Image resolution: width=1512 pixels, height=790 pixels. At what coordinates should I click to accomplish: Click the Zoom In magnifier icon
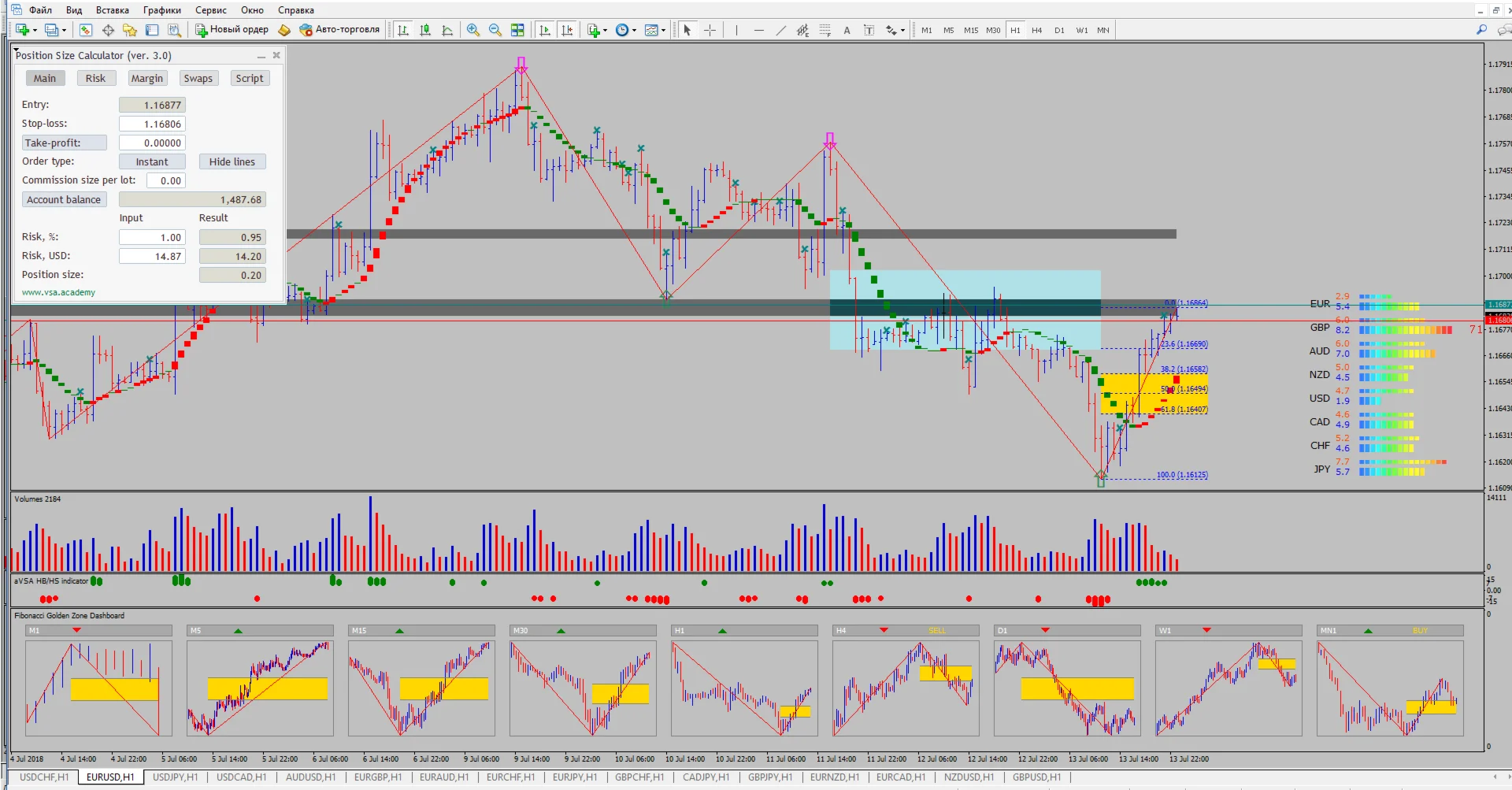472,30
